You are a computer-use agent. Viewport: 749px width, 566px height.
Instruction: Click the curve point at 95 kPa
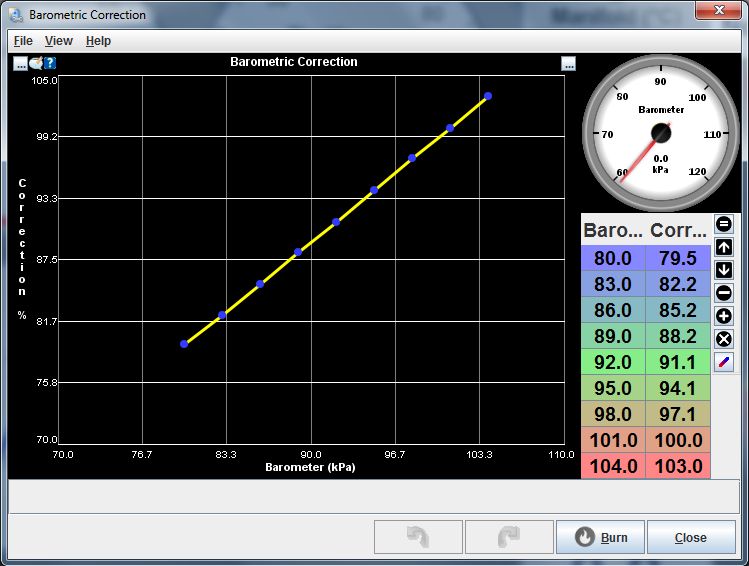(x=374, y=190)
